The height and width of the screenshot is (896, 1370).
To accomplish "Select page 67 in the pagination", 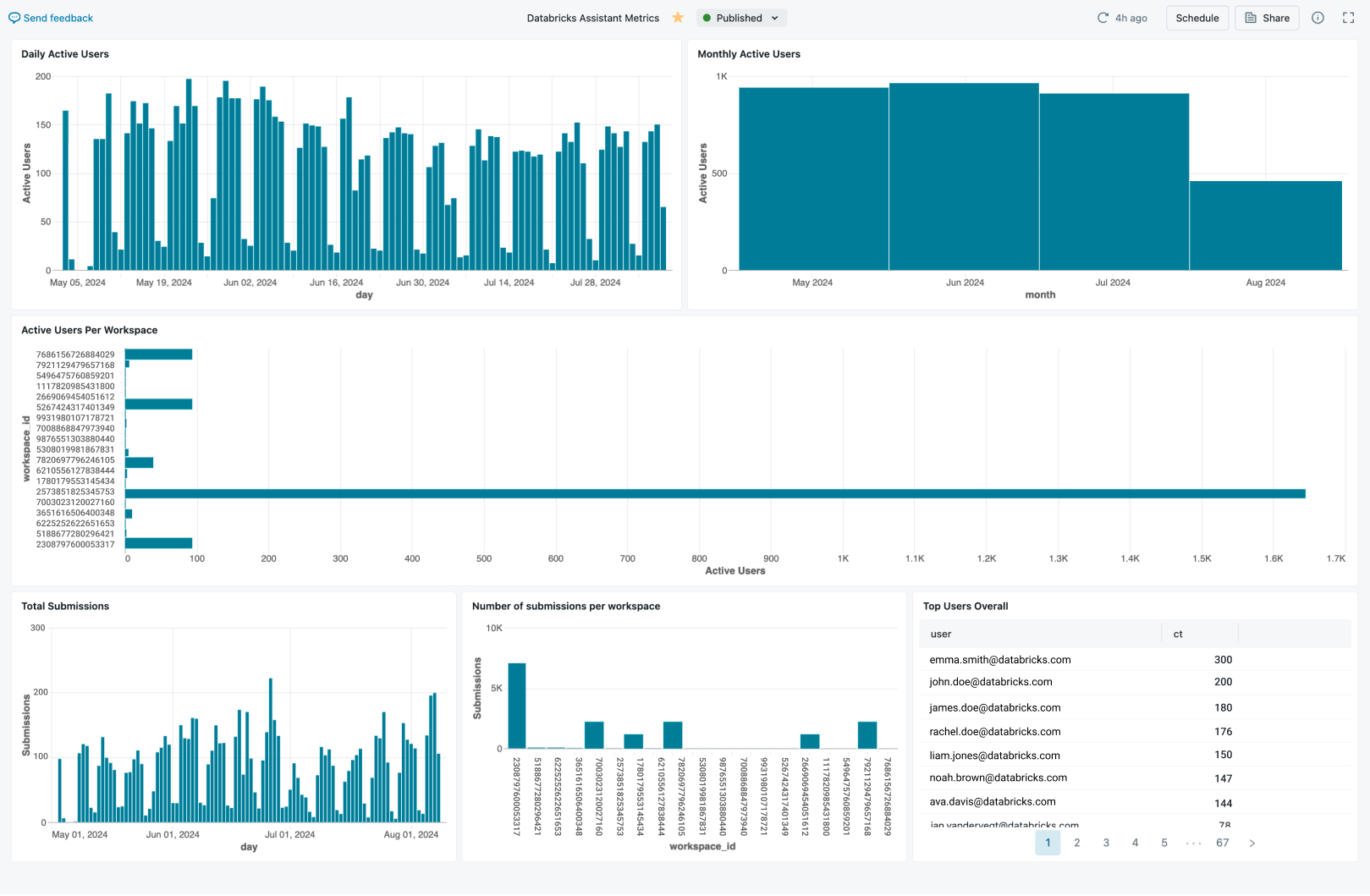I will point(1222,843).
